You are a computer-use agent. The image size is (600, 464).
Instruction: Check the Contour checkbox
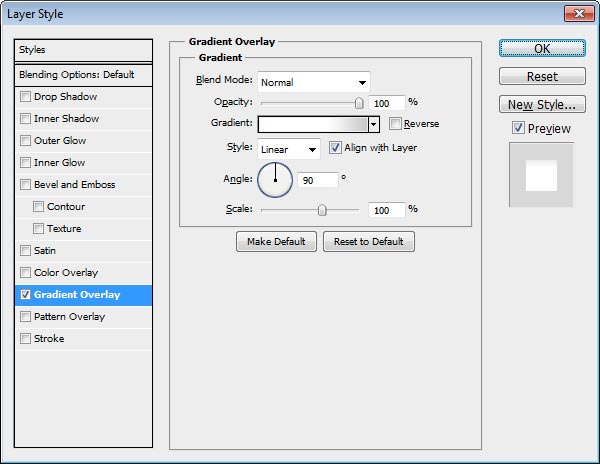(38, 207)
